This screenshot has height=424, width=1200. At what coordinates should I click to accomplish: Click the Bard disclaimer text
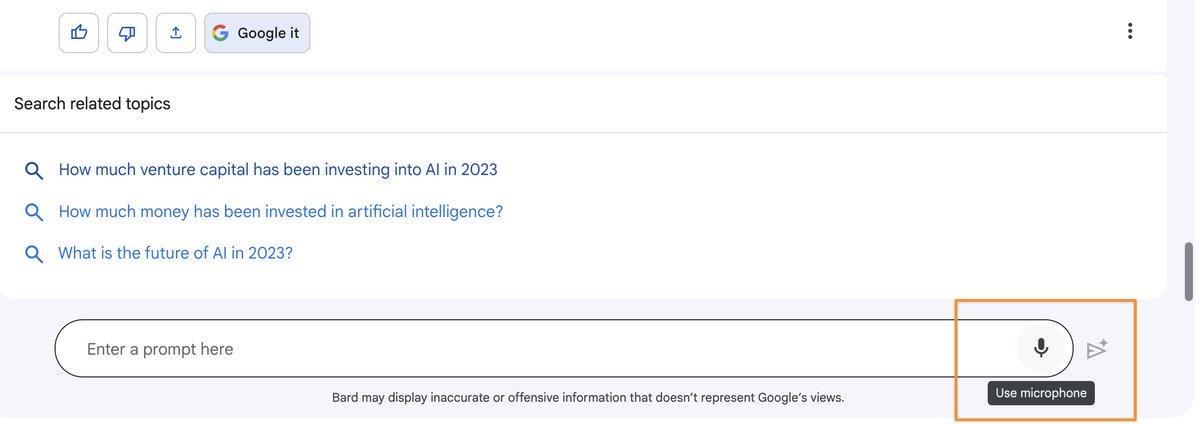point(588,398)
